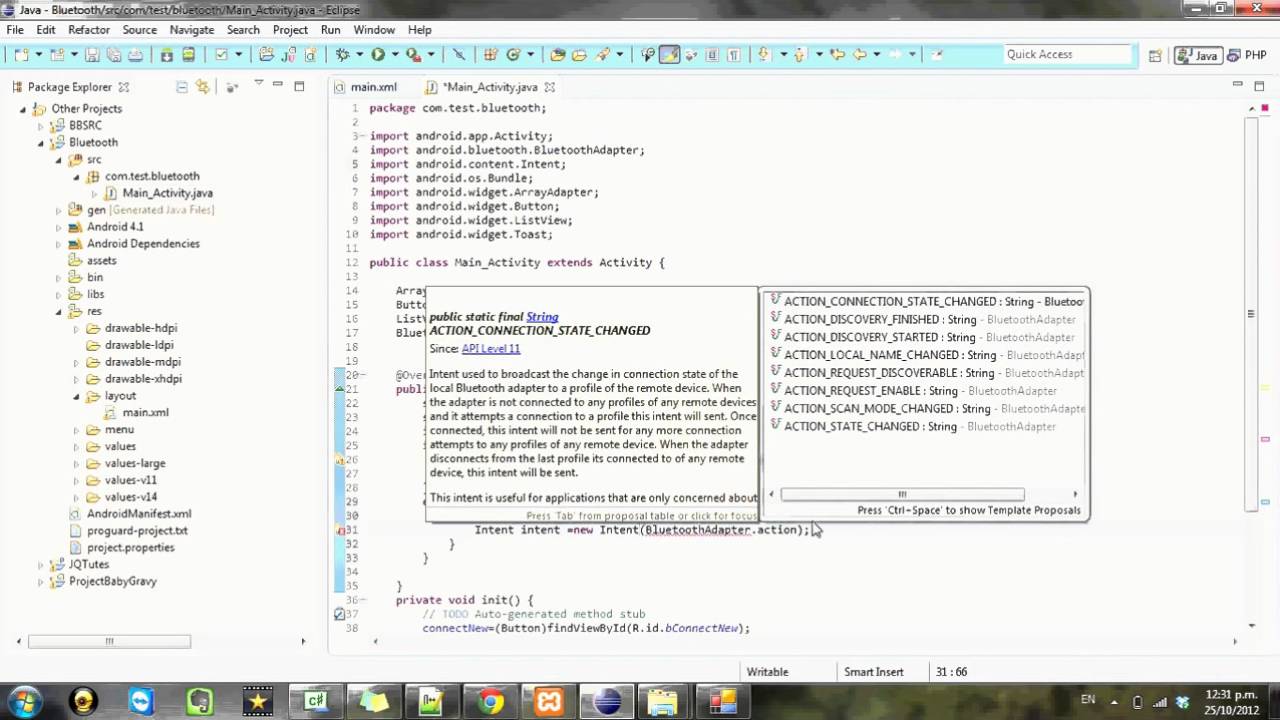Image resolution: width=1280 pixels, height=720 pixels.
Task: Click the Back navigation arrow icon
Action: [x=859, y=55]
